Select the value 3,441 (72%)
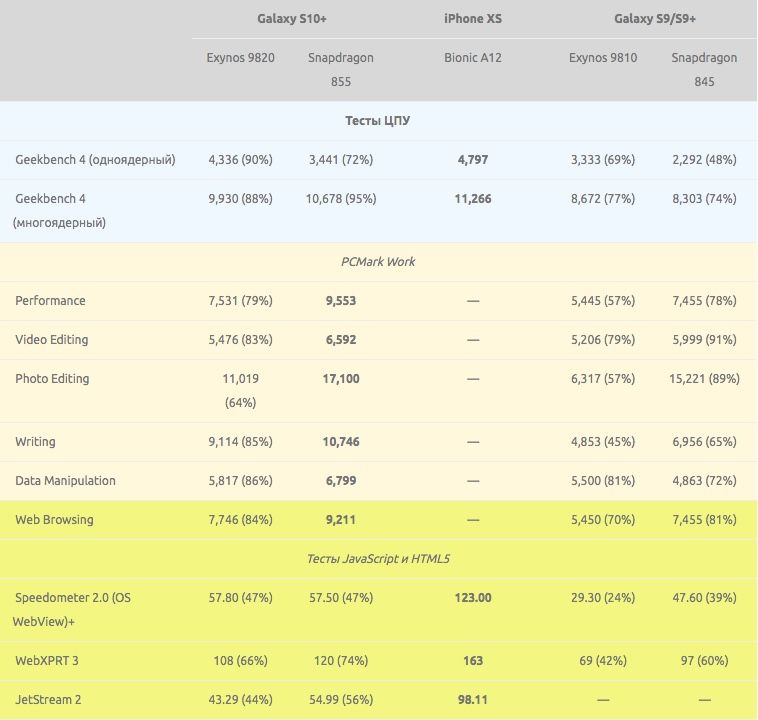 tap(341, 160)
